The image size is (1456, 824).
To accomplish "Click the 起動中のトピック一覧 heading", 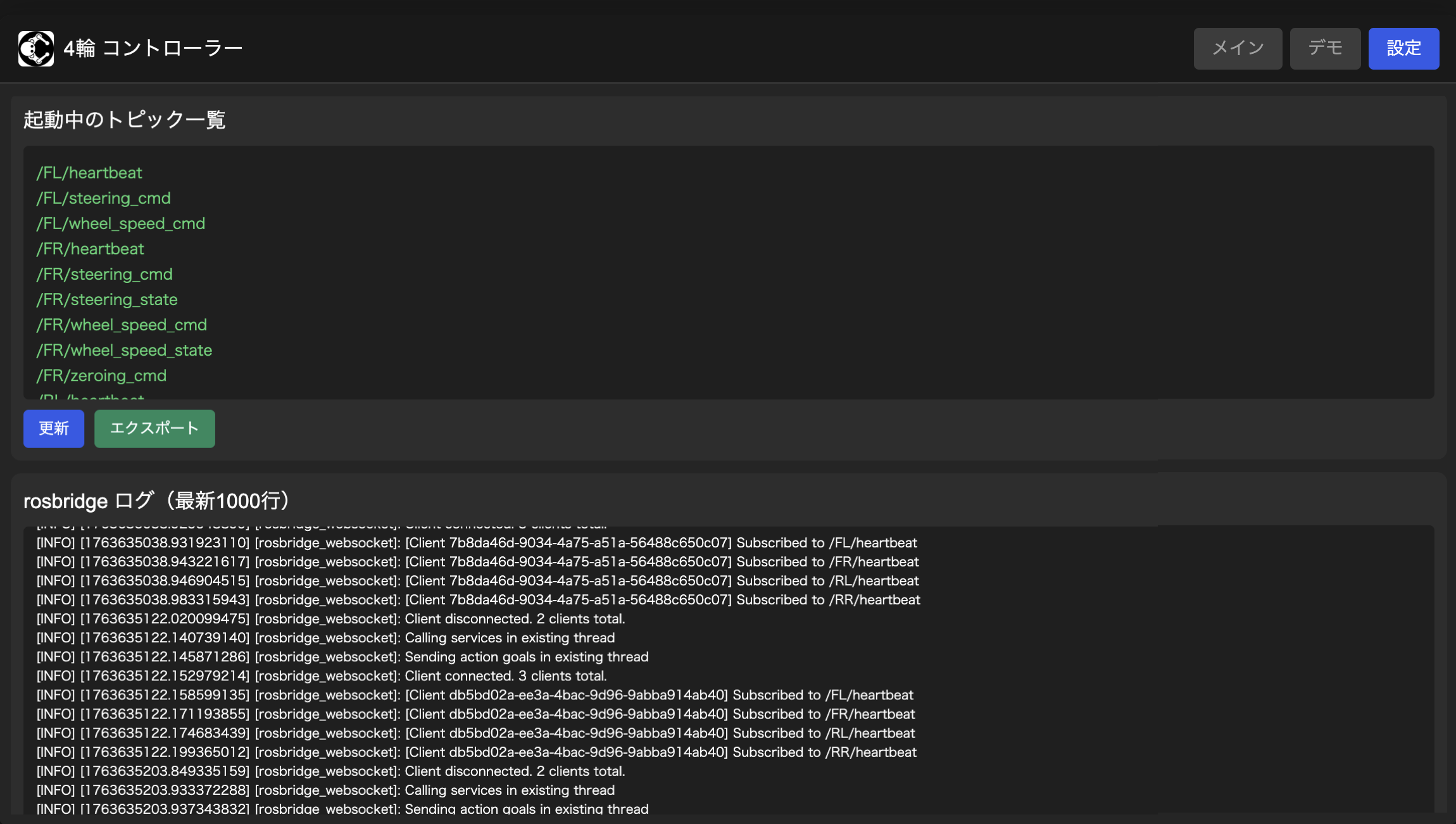I will [124, 120].
